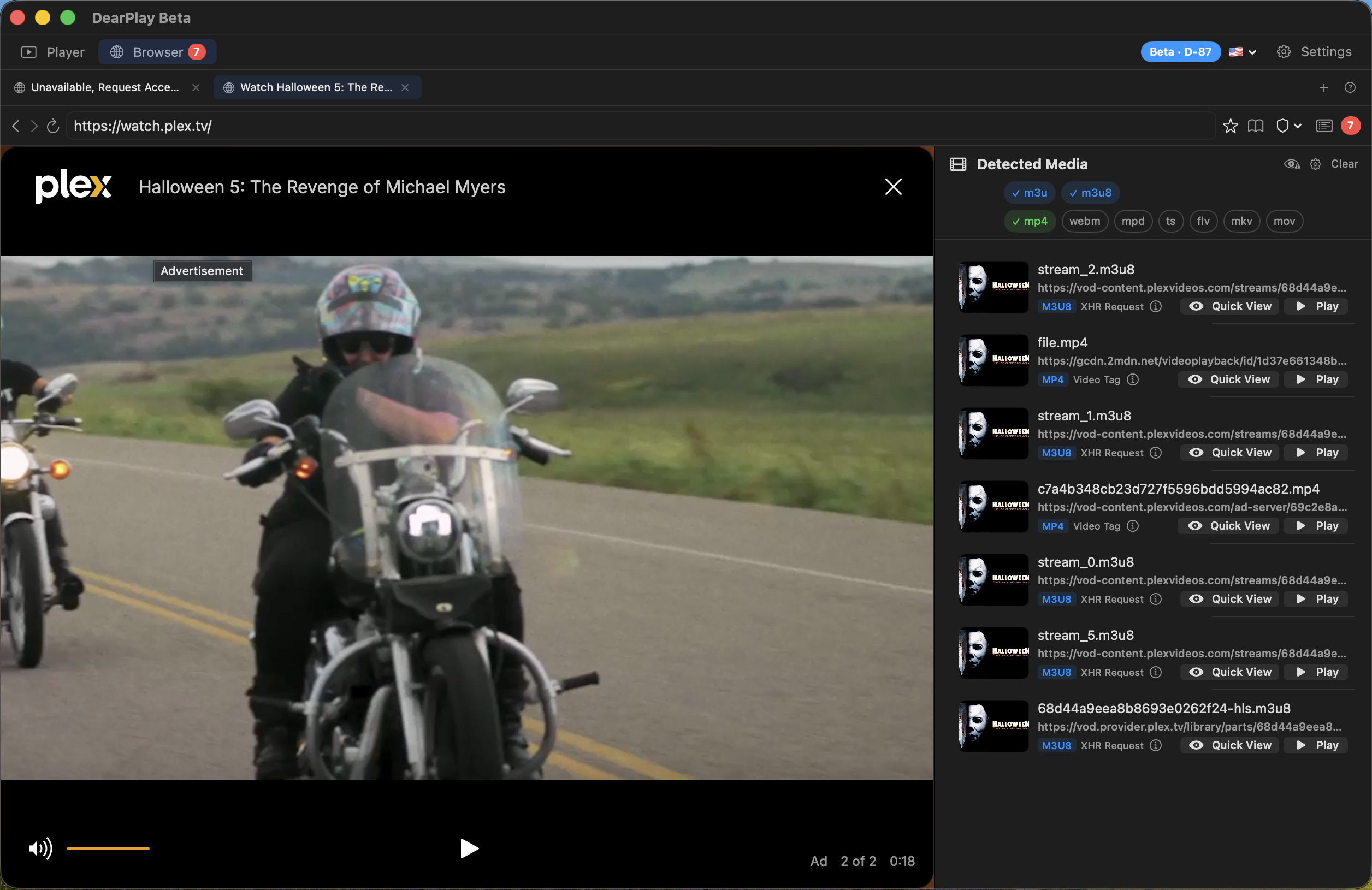The height and width of the screenshot is (890, 1372).
Task: Enable the webm format filter
Action: pos(1085,221)
